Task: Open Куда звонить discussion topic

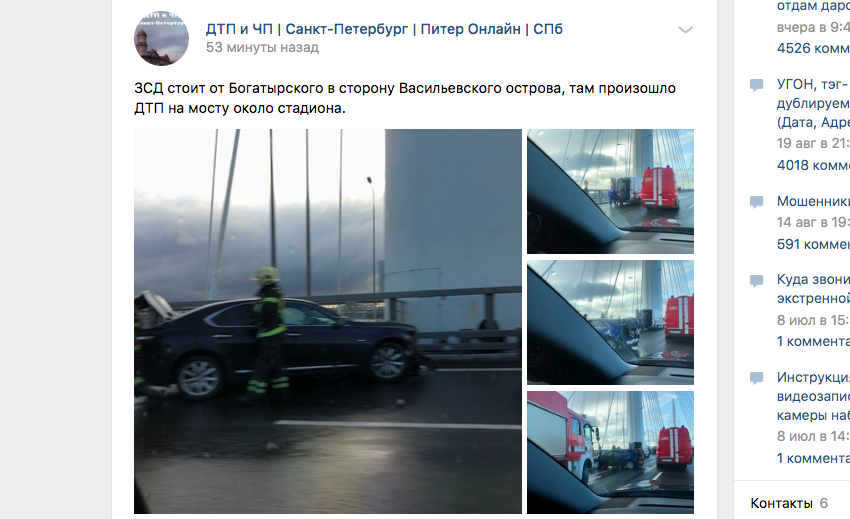Action: [x=813, y=289]
